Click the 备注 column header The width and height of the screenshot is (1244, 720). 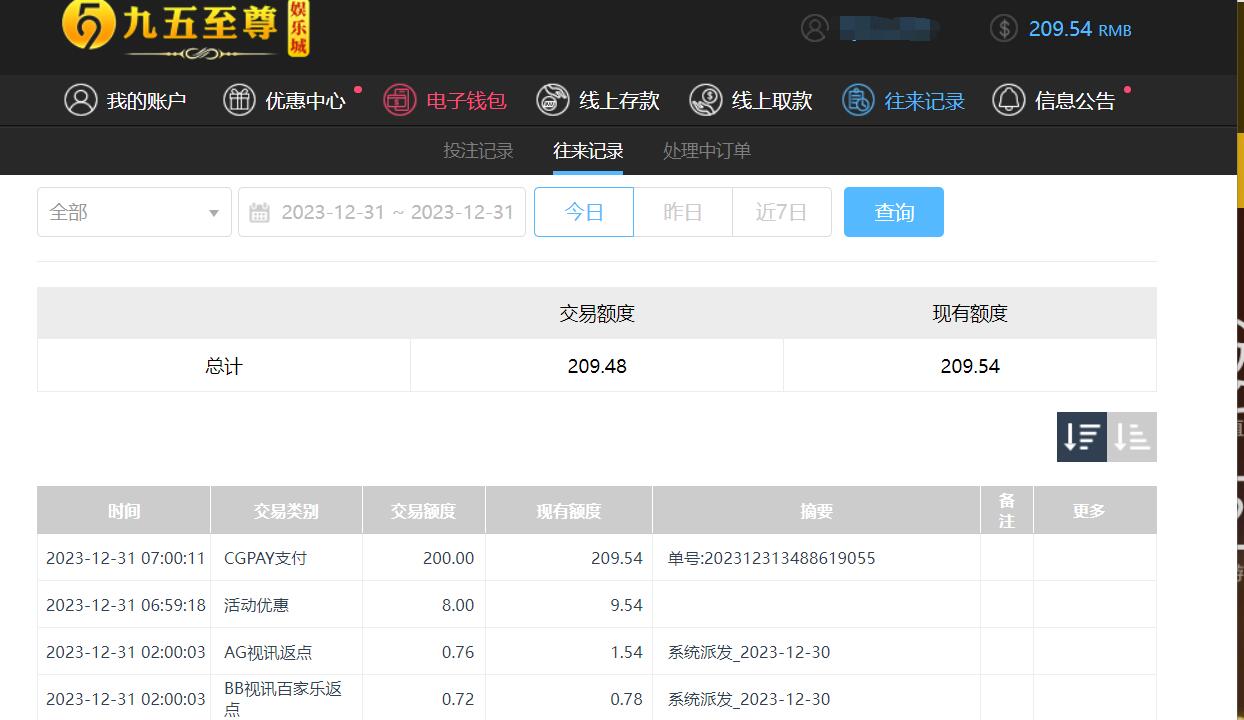1007,511
